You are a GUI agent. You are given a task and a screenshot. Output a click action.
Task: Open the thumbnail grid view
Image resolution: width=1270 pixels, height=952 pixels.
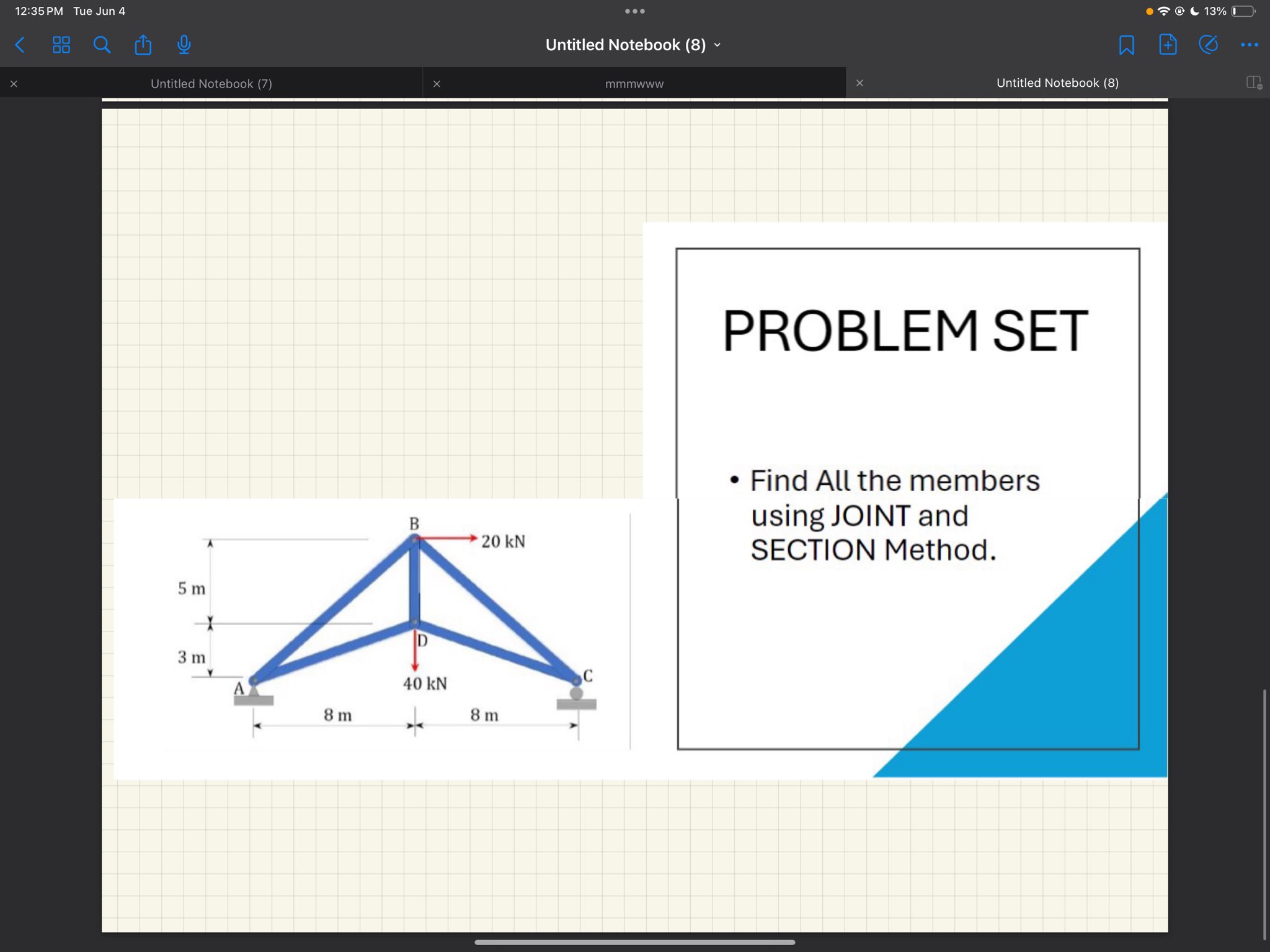[x=61, y=45]
